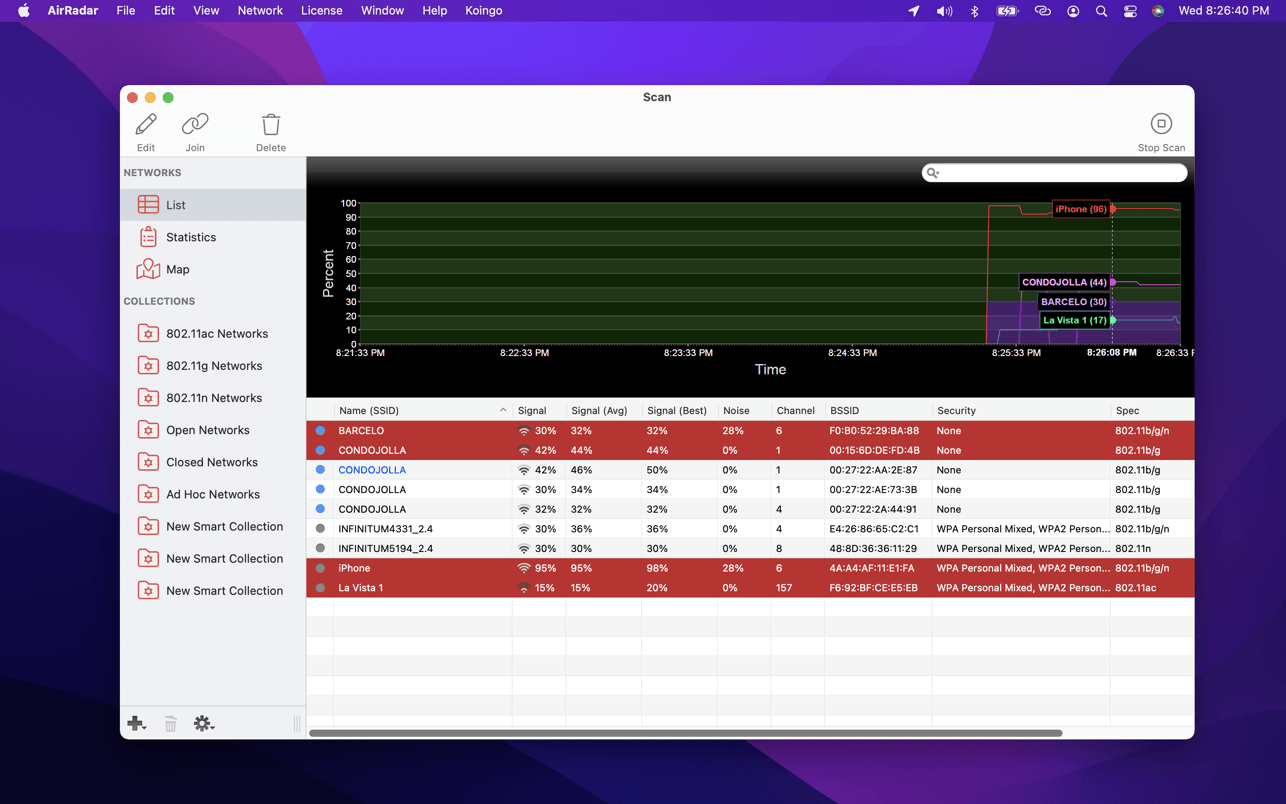Switch to the Map view

pos(177,269)
